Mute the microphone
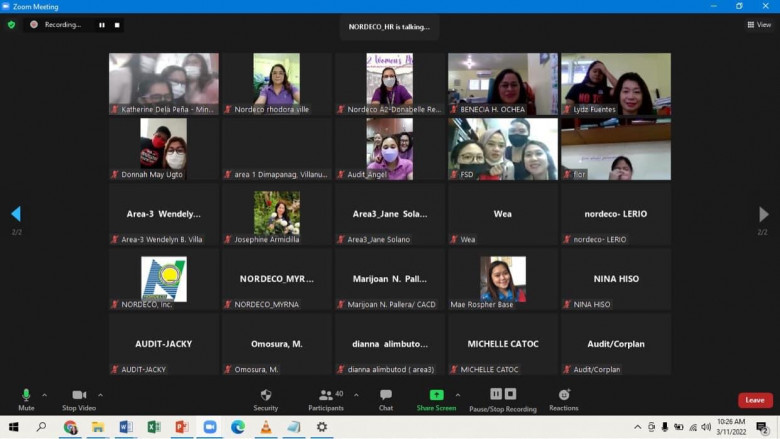780x439 pixels. 26,399
